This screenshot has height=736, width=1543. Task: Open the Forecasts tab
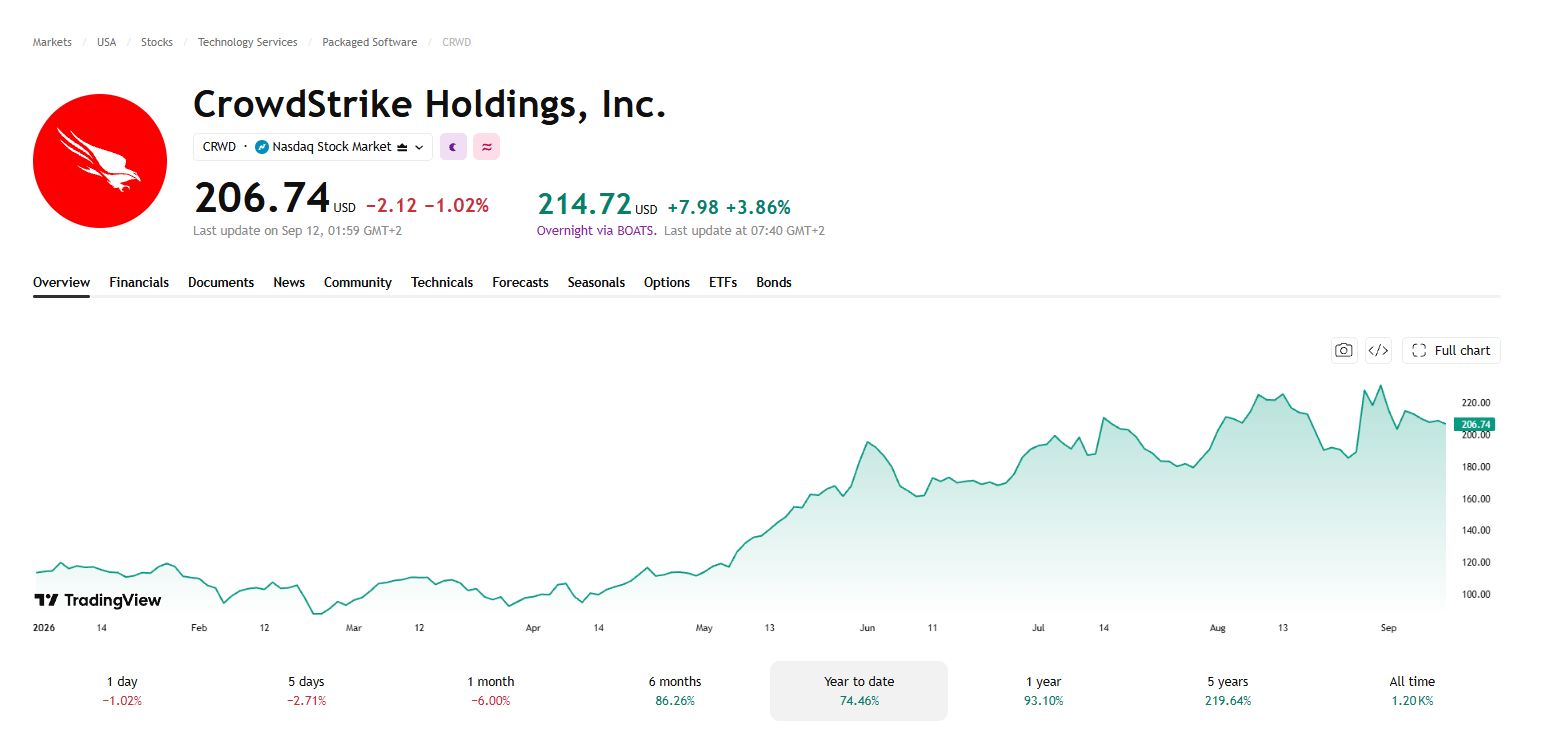coord(520,282)
